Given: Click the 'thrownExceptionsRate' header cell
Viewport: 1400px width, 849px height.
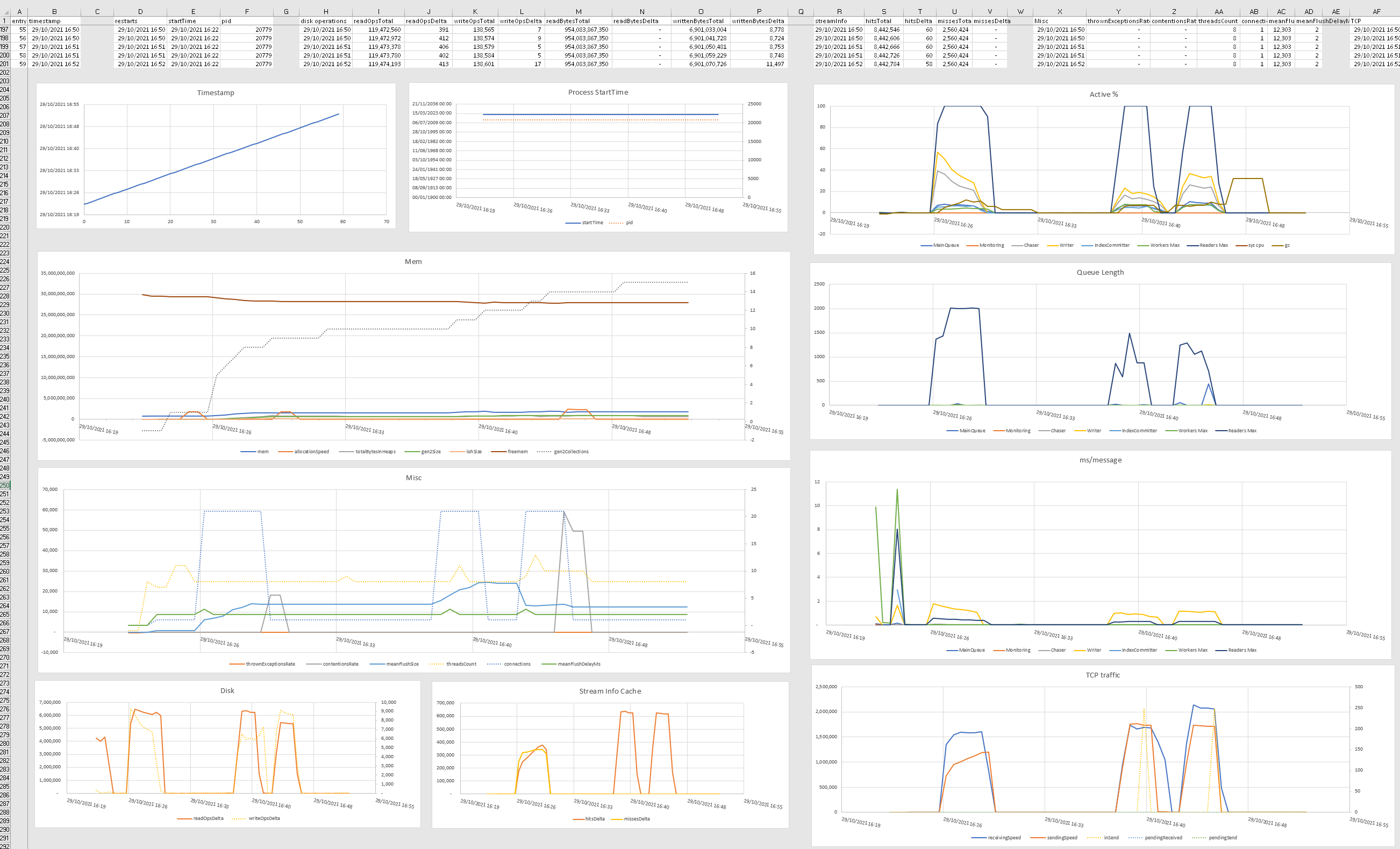Looking at the screenshot, I should (x=1118, y=21).
